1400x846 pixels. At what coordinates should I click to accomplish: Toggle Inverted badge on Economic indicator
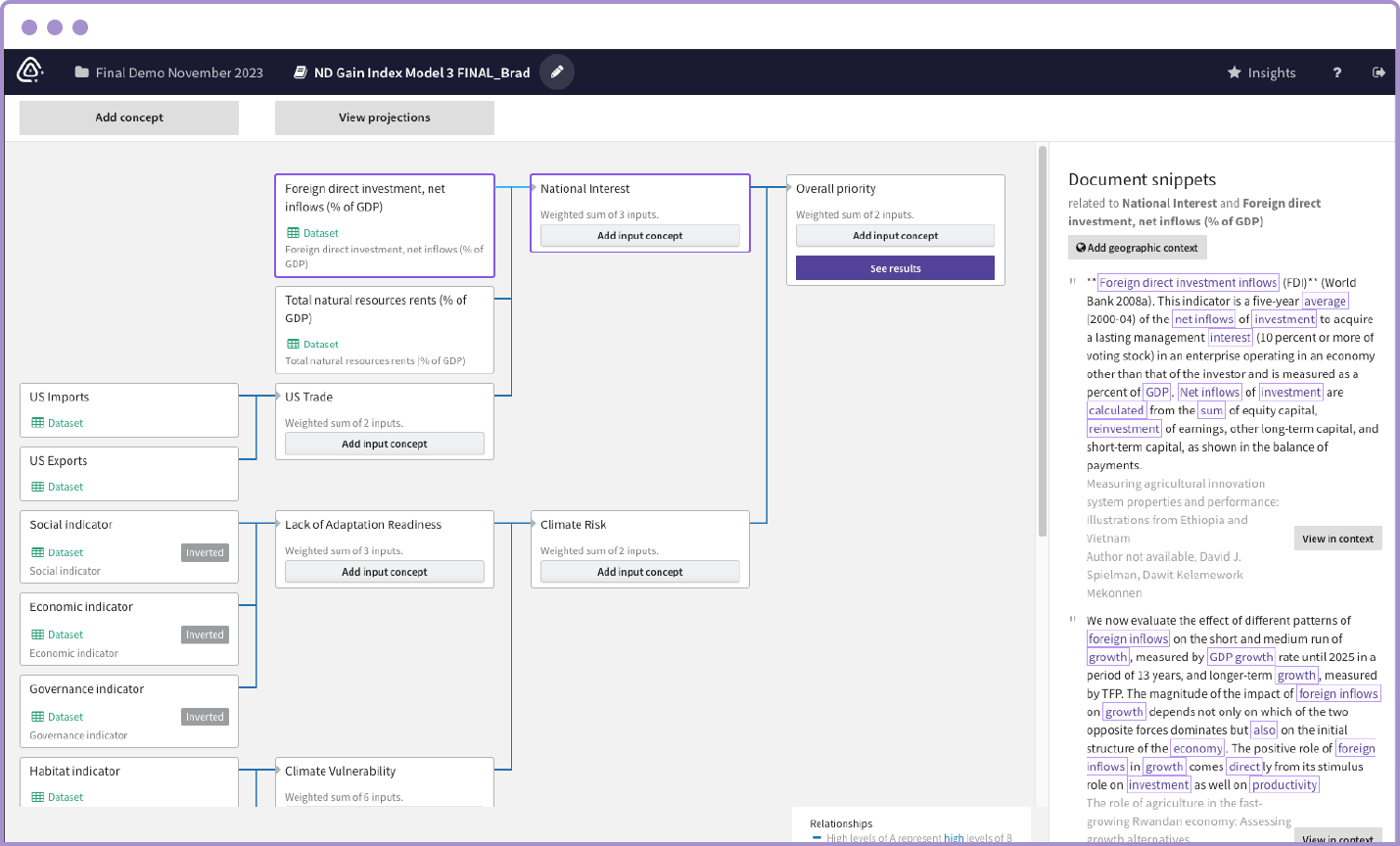[205, 634]
